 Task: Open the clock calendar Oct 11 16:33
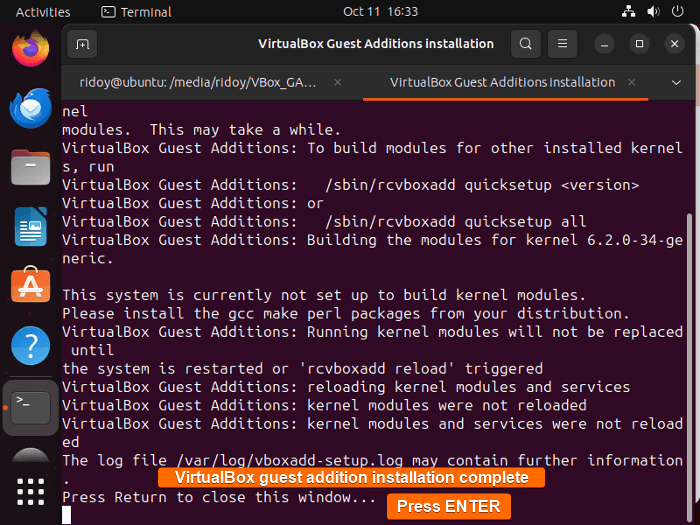tap(380, 12)
